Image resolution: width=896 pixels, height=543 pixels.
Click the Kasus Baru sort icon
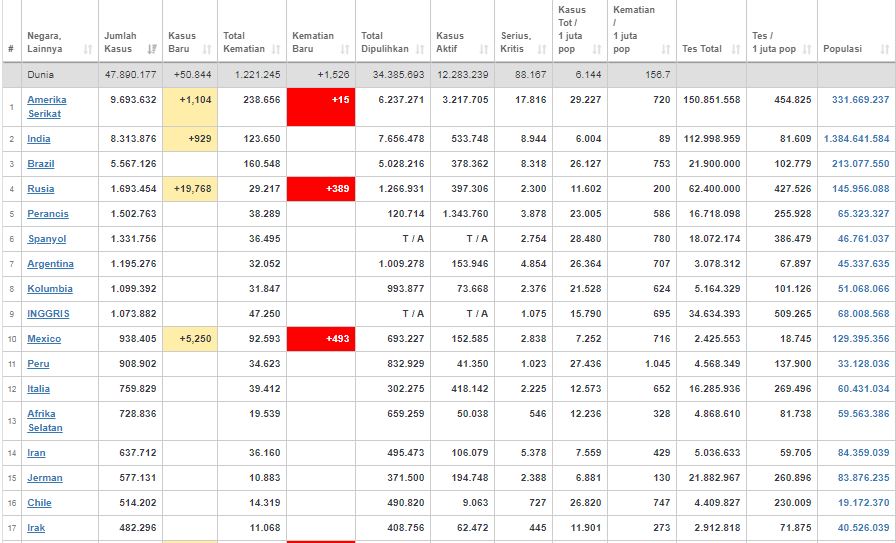(207, 49)
